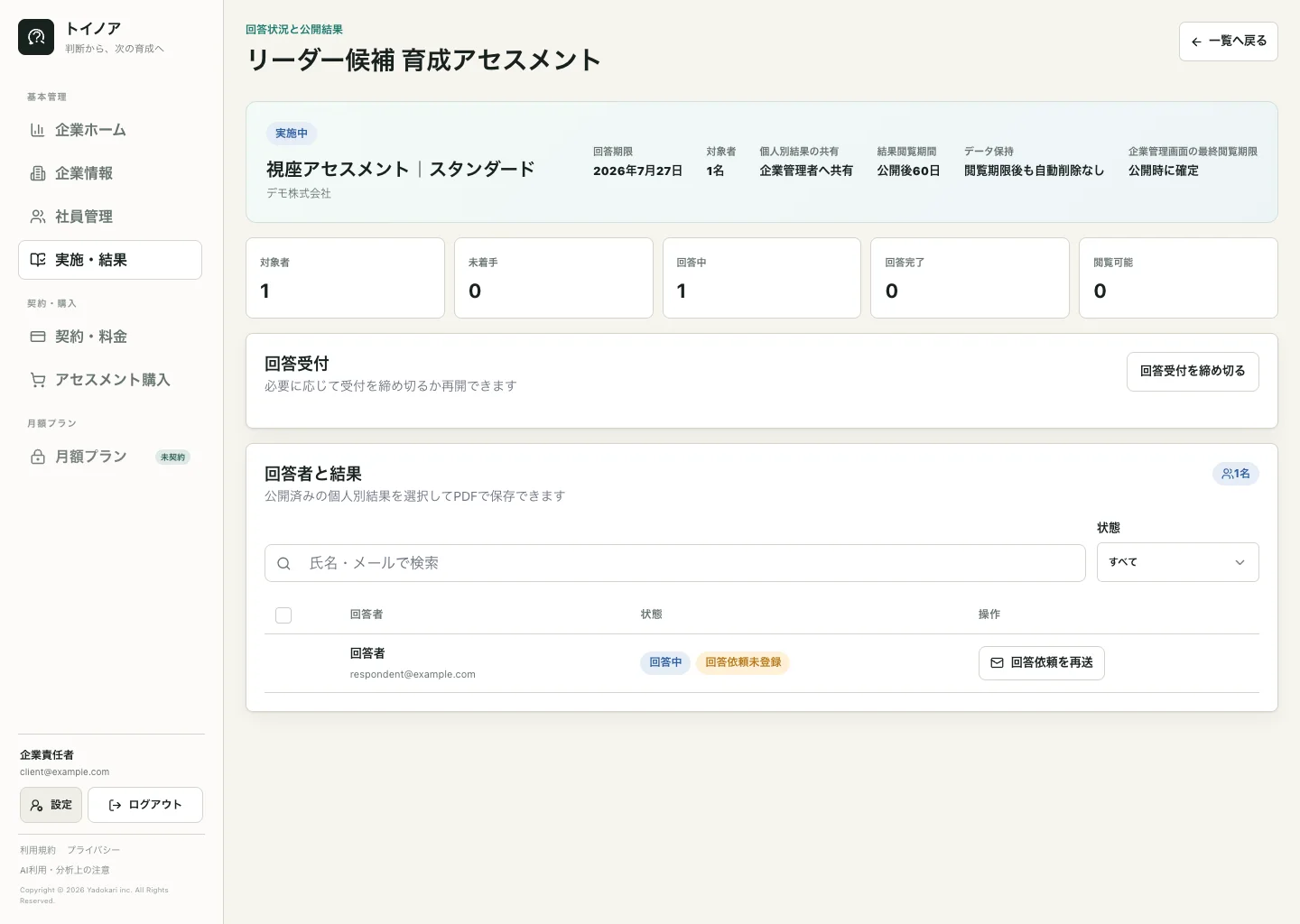Click the トイノア logo icon
Viewport: 1300px width, 924px height.
tap(36, 37)
